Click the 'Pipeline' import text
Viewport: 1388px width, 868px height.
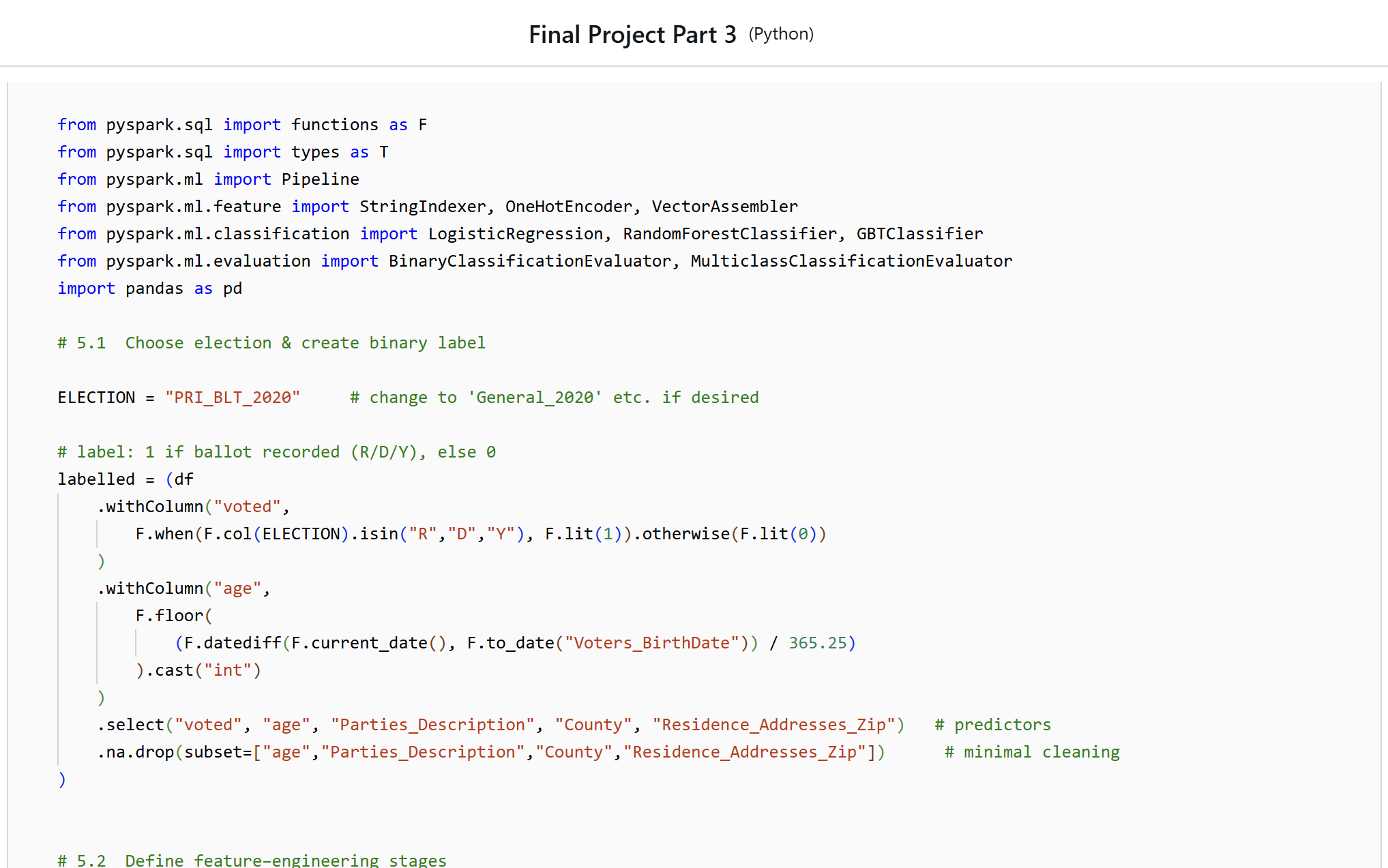[x=320, y=179]
